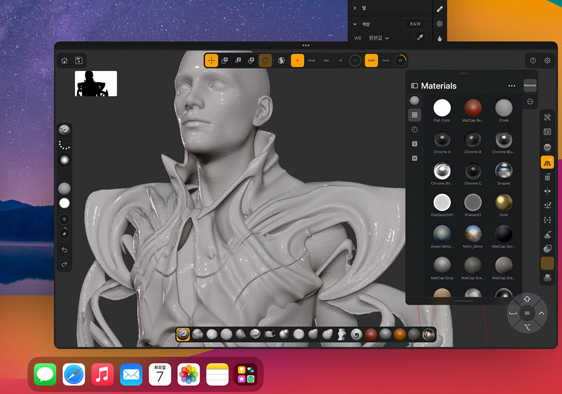Select the white bust figure brush in bottom bar
Image resolution: width=562 pixels, height=394 pixels.
tap(342, 334)
